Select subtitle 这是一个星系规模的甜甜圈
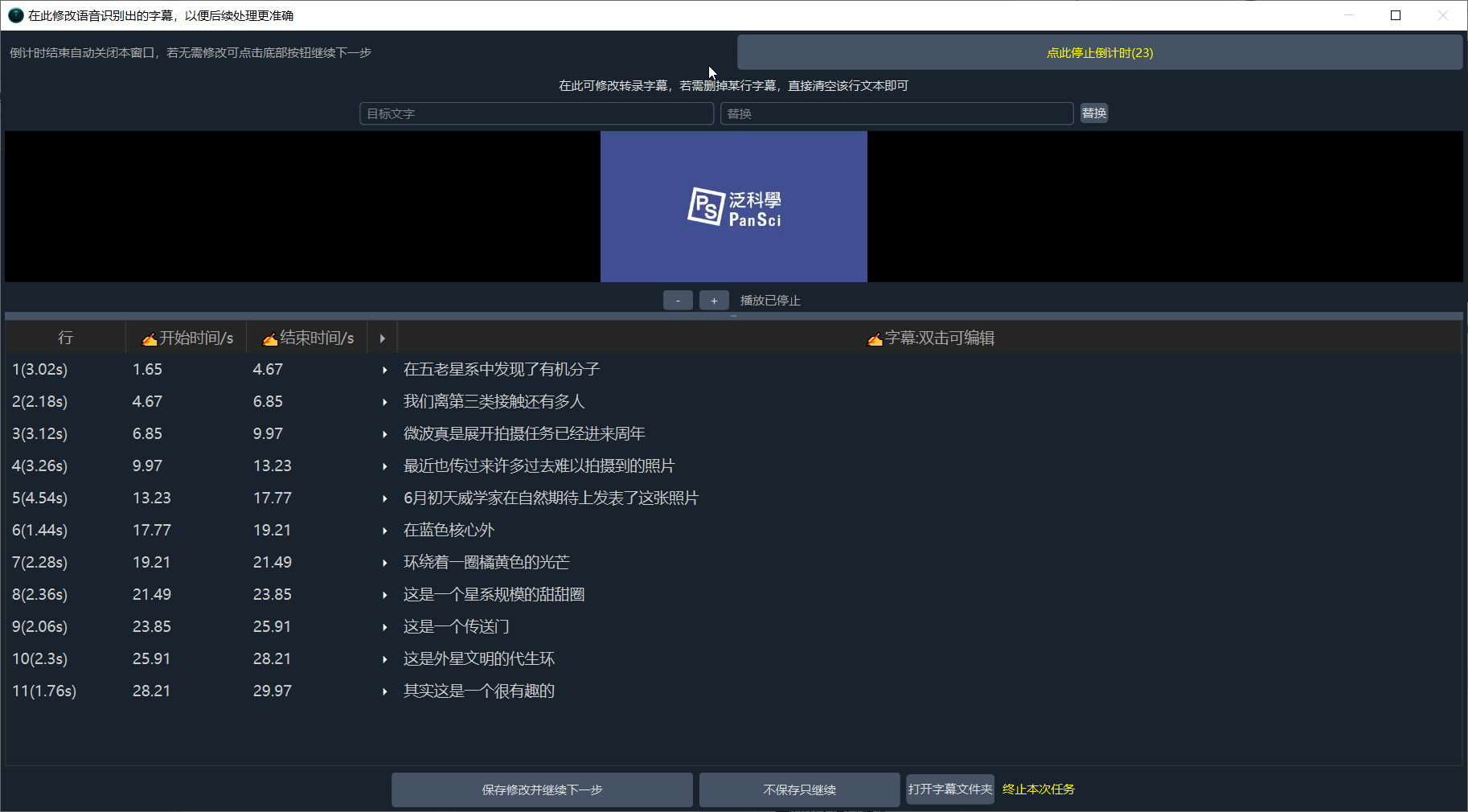Viewport: 1468px width, 812px height. coord(494,595)
